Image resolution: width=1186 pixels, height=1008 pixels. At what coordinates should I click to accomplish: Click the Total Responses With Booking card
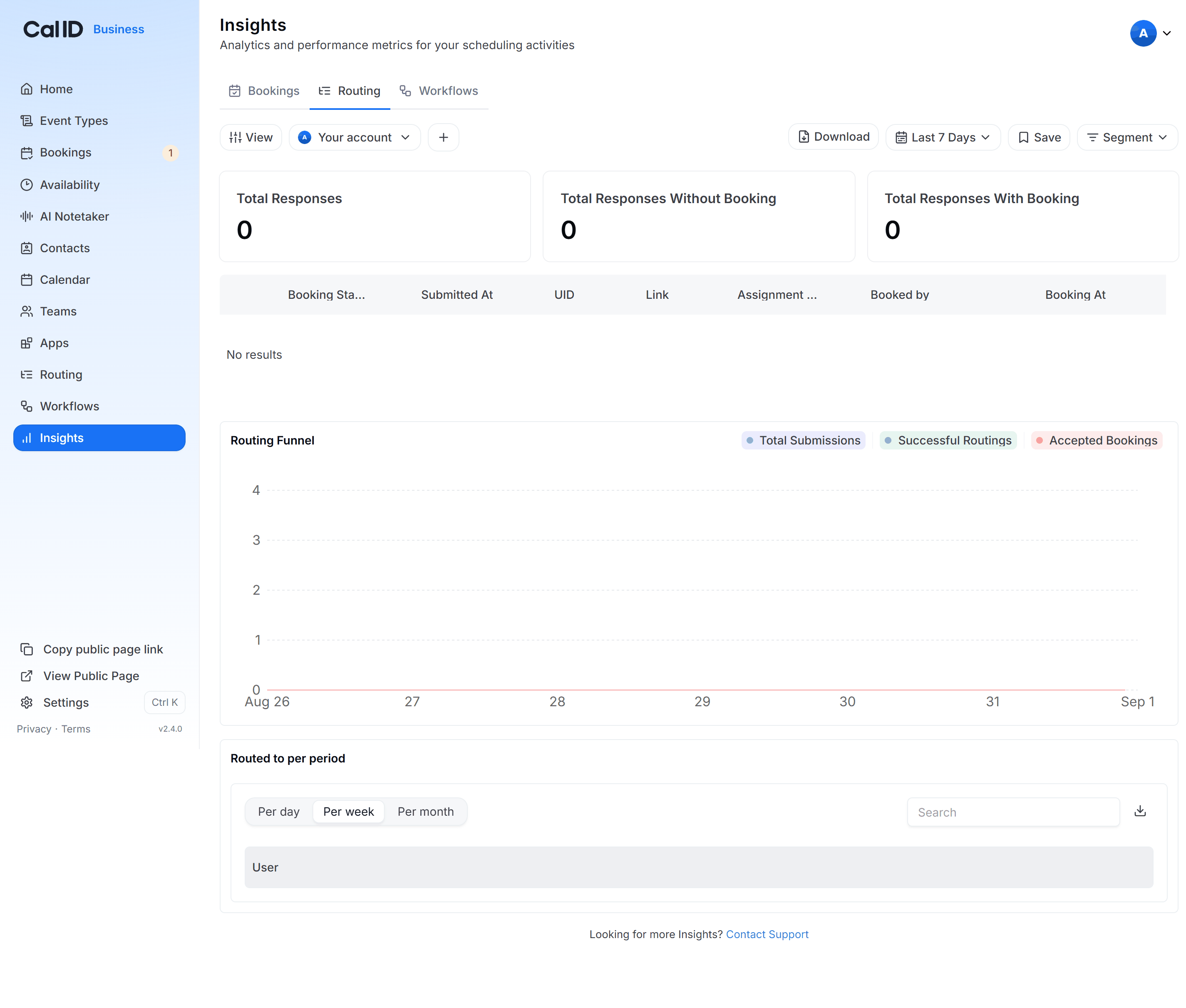click(x=1022, y=216)
